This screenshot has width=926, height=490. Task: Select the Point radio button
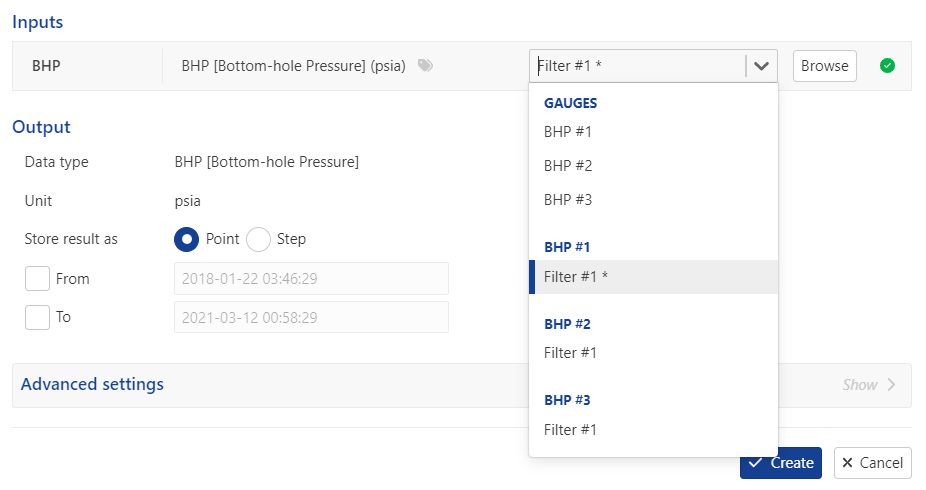(x=187, y=239)
